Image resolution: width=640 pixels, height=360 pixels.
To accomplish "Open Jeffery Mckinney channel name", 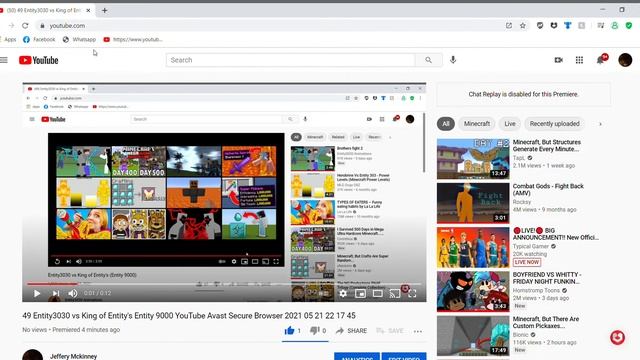I will tap(73, 356).
